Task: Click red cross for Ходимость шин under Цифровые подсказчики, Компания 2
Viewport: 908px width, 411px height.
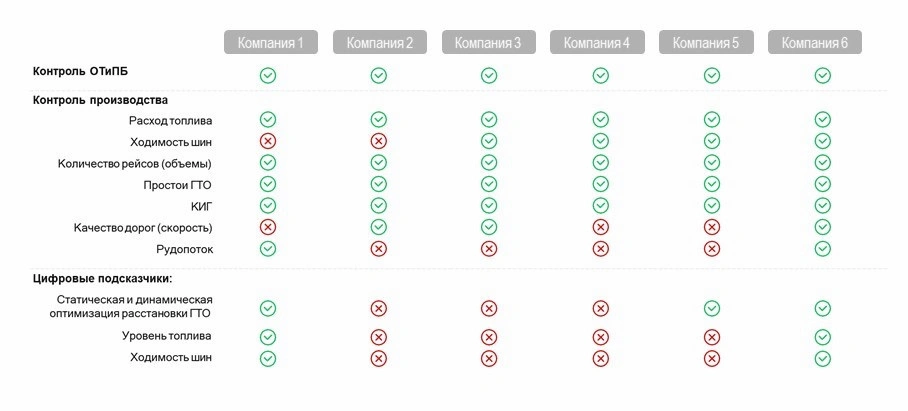Action: click(379, 359)
